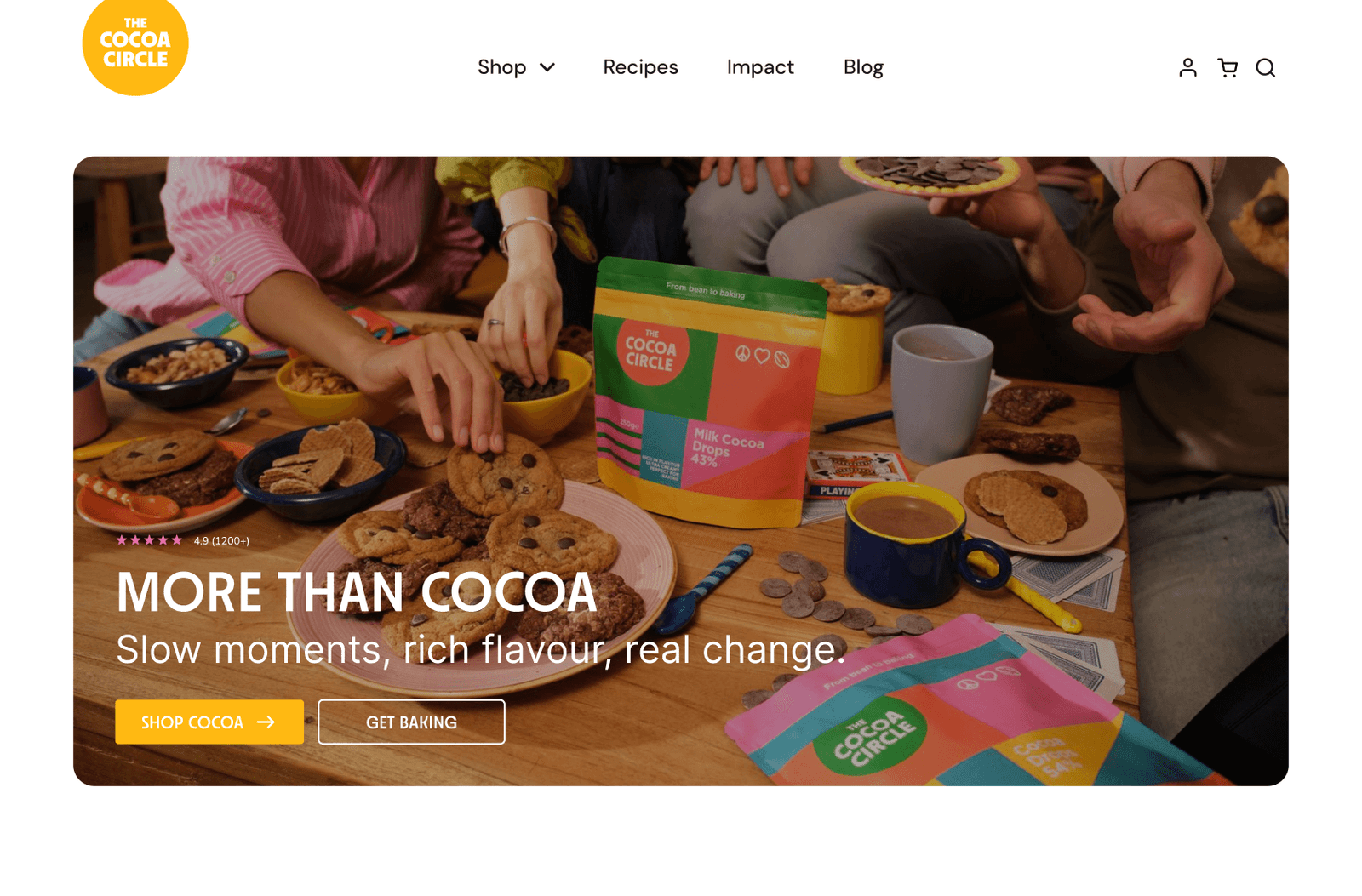Open the user account icon

(x=1187, y=67)
